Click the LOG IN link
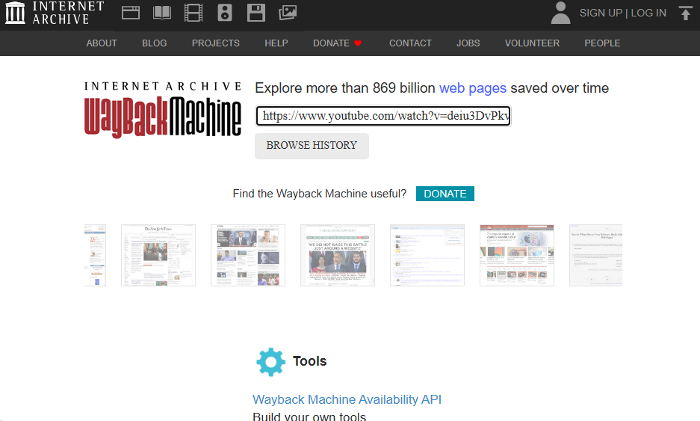 (x=648, y=13)
